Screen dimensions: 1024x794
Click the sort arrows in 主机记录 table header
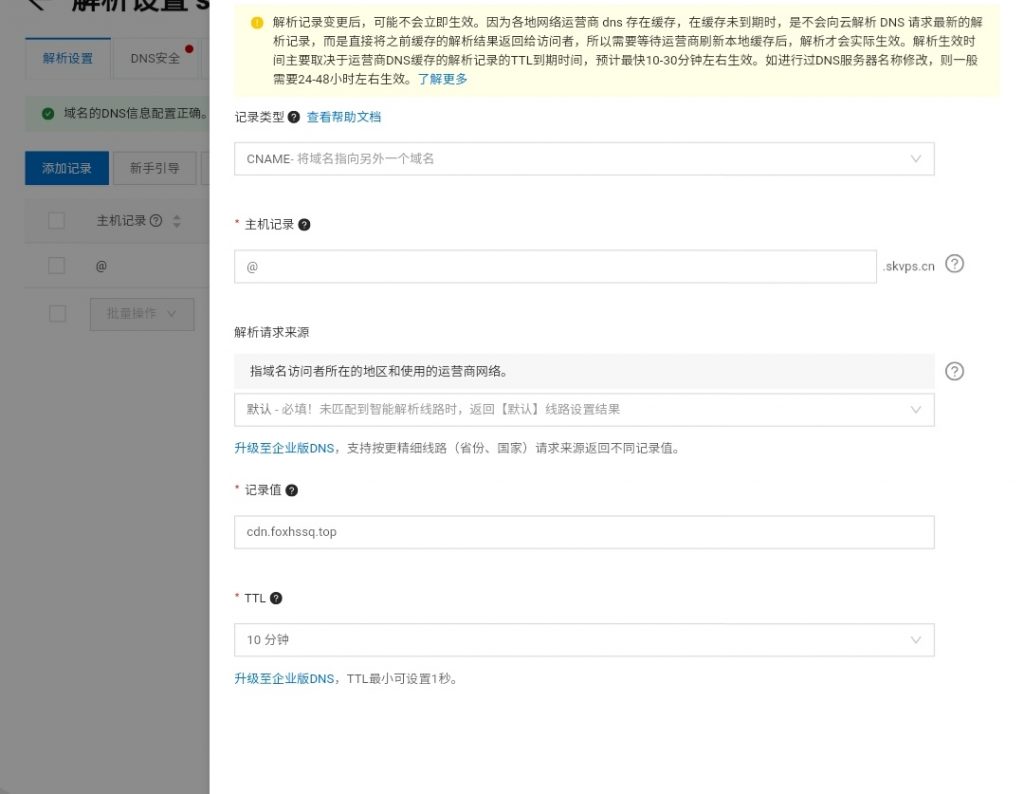pyautogui.click(x=176, y=221)
